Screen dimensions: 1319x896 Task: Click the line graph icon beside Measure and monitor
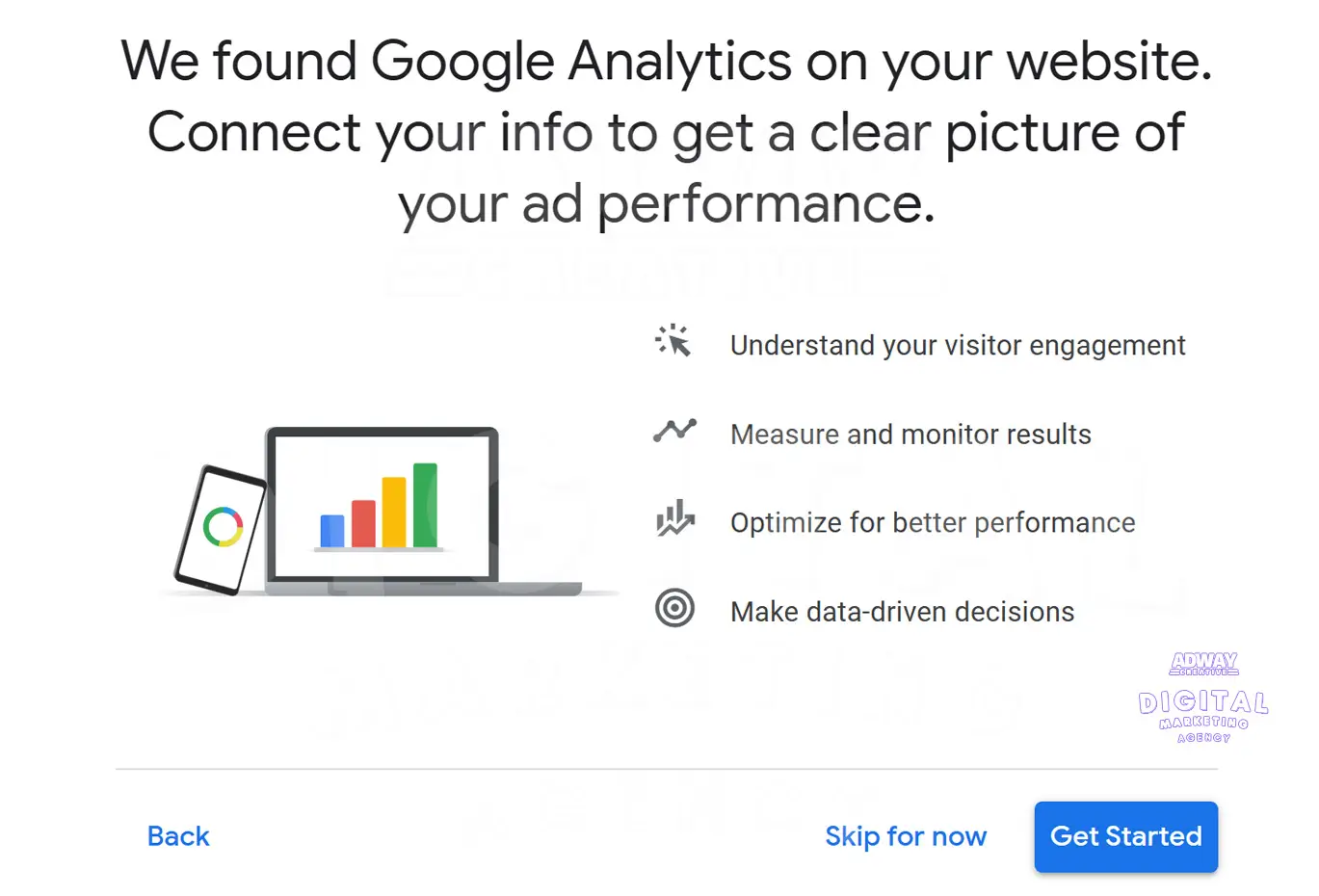click(675, 432)
